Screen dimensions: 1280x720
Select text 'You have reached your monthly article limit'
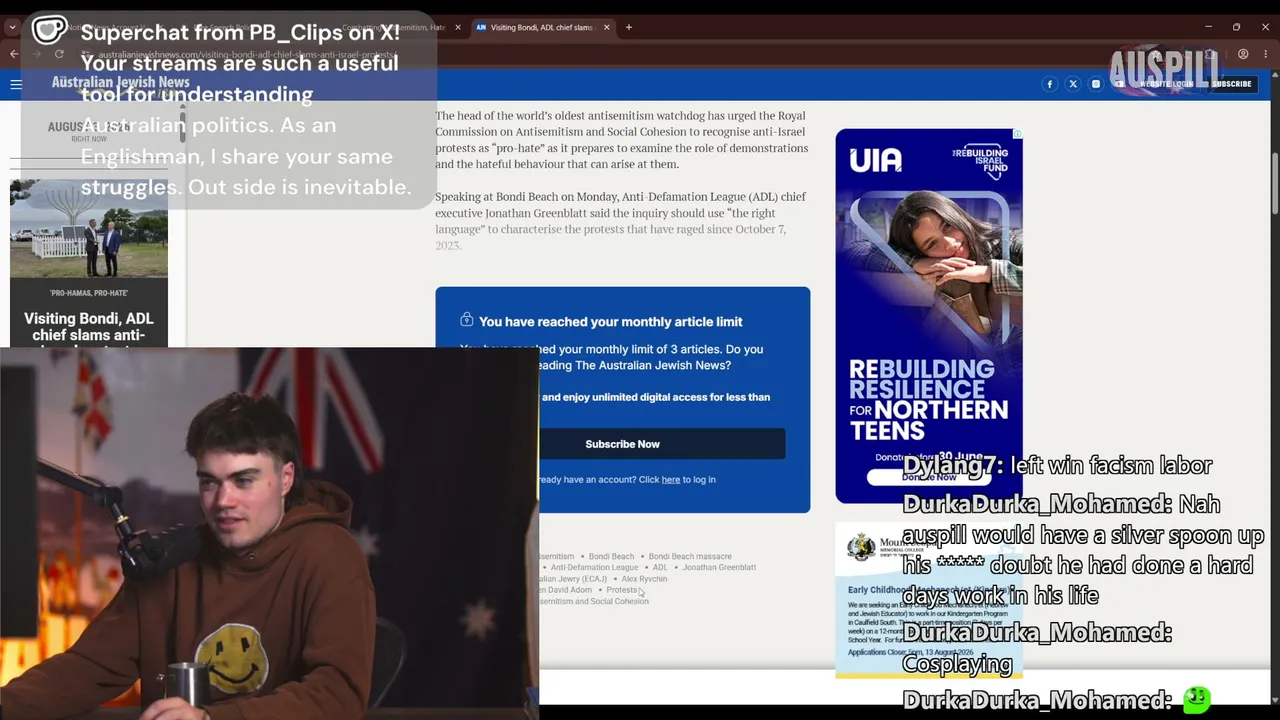[610, 322]
